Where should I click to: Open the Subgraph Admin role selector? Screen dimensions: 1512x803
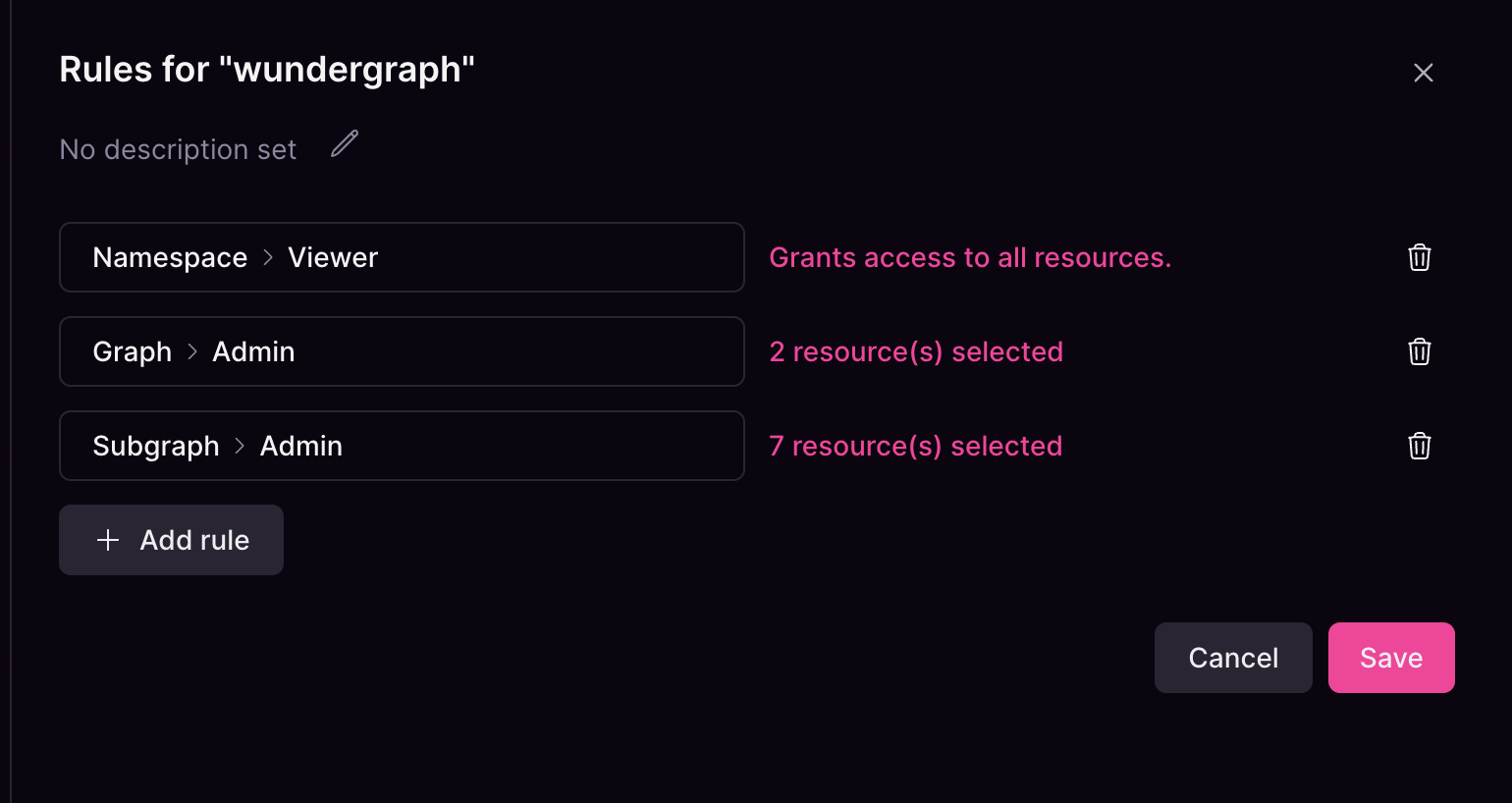click(x=402, y=446)
